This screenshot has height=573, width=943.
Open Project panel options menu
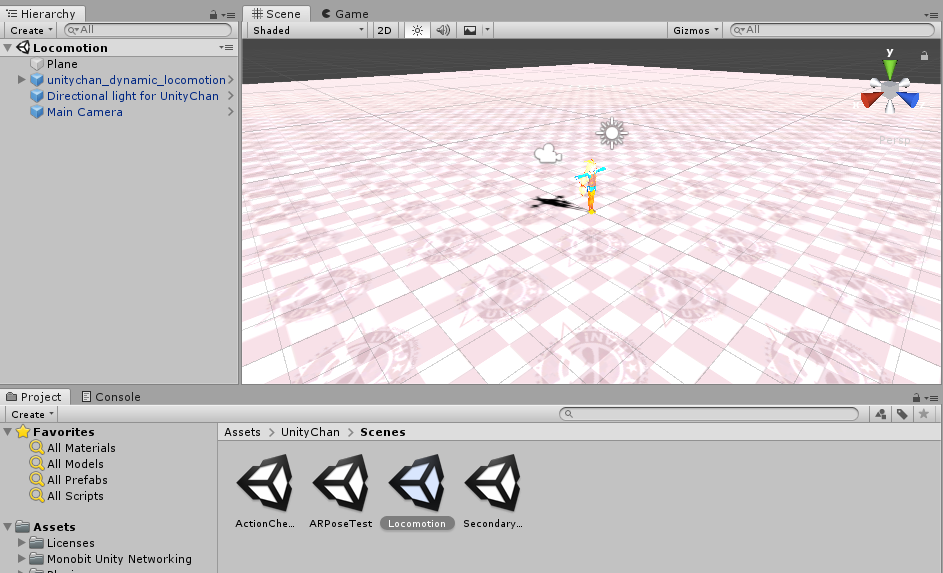(x=931, y=397)
